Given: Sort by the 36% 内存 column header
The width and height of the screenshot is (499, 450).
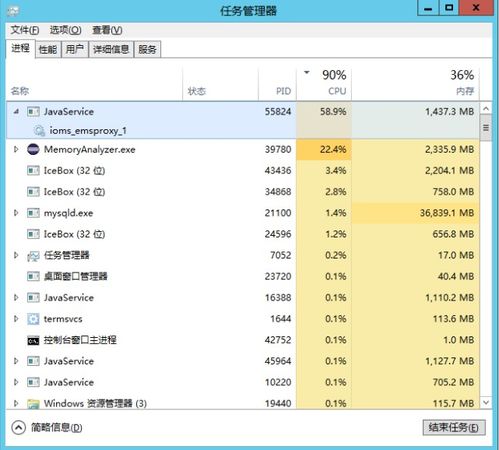Looking at the screenshot, I should pos(416,83).
